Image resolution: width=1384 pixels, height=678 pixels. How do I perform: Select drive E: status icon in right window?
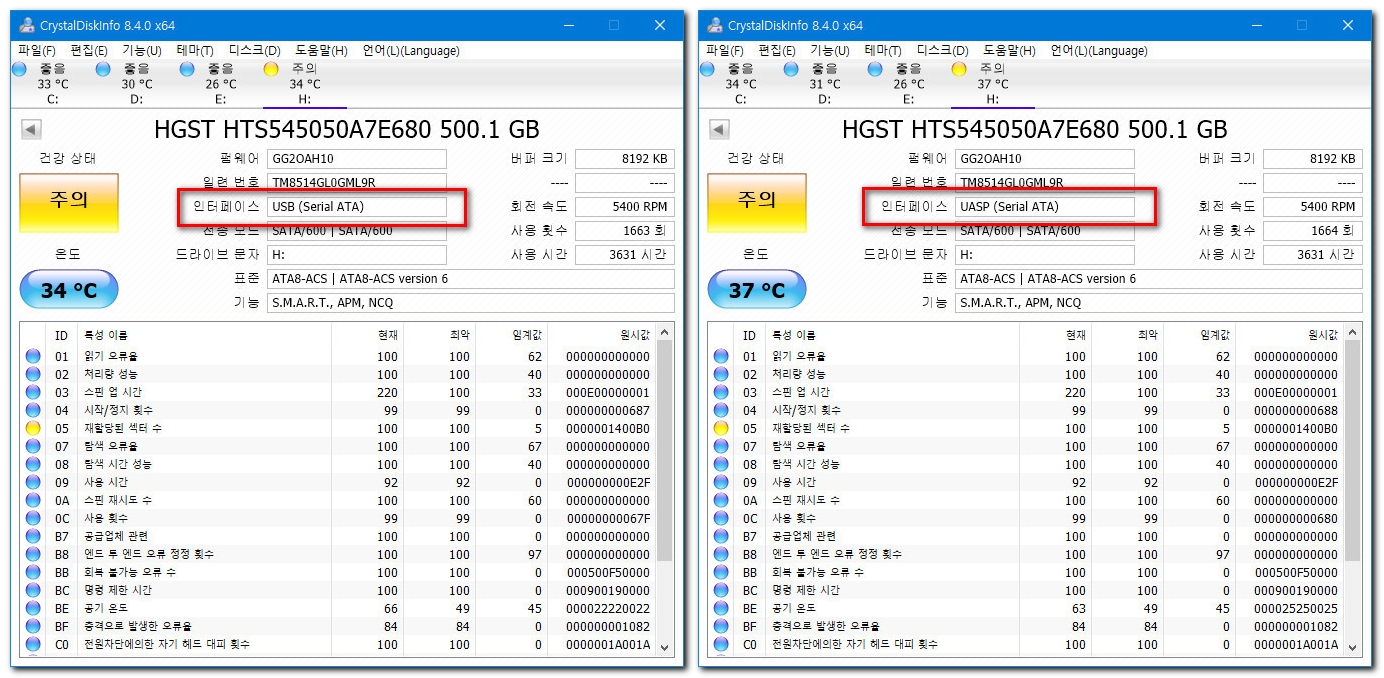875,69
